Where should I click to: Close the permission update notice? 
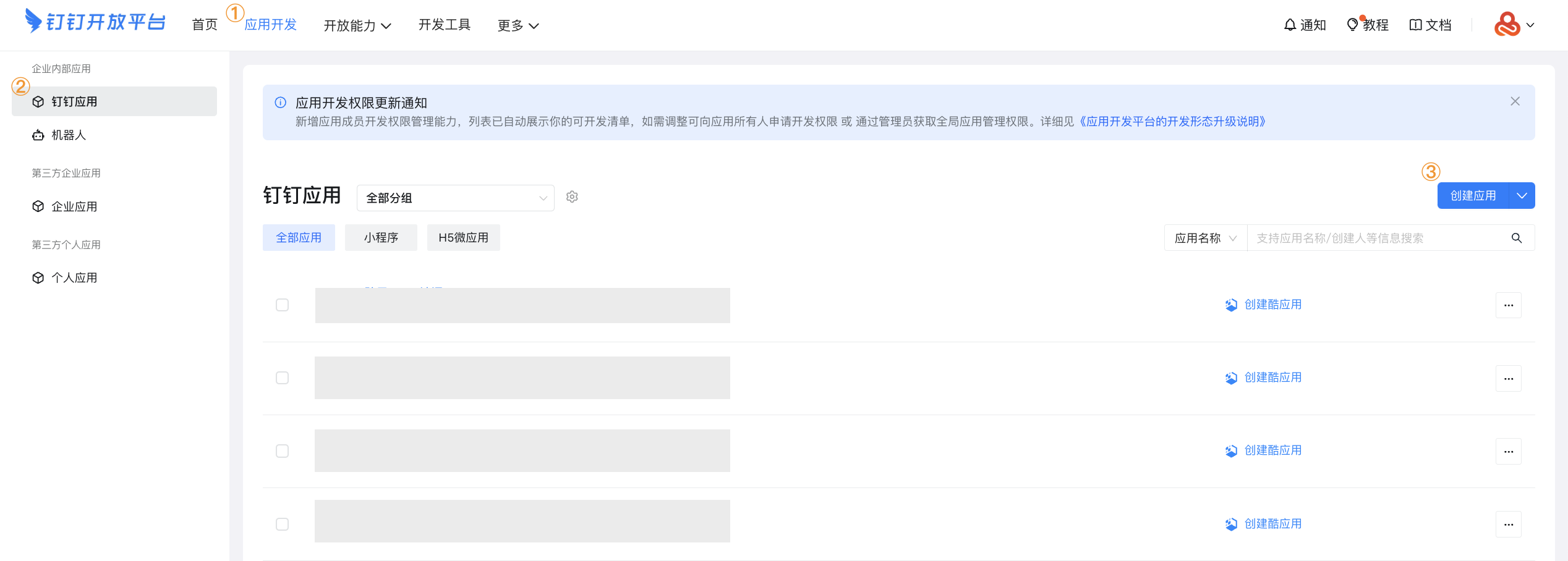click(1515, 101)
